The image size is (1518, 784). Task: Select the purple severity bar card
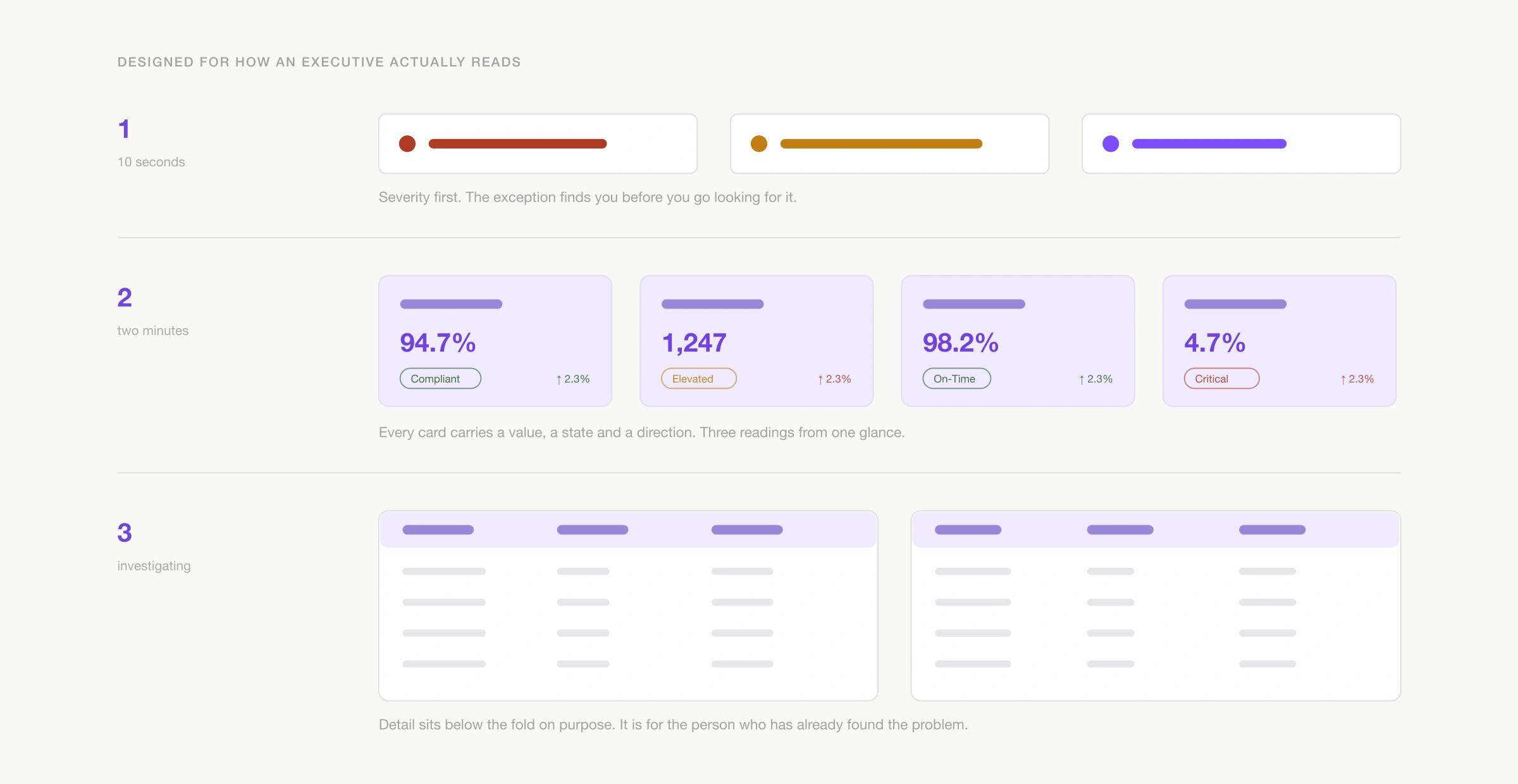click(x=1241, y=144)
